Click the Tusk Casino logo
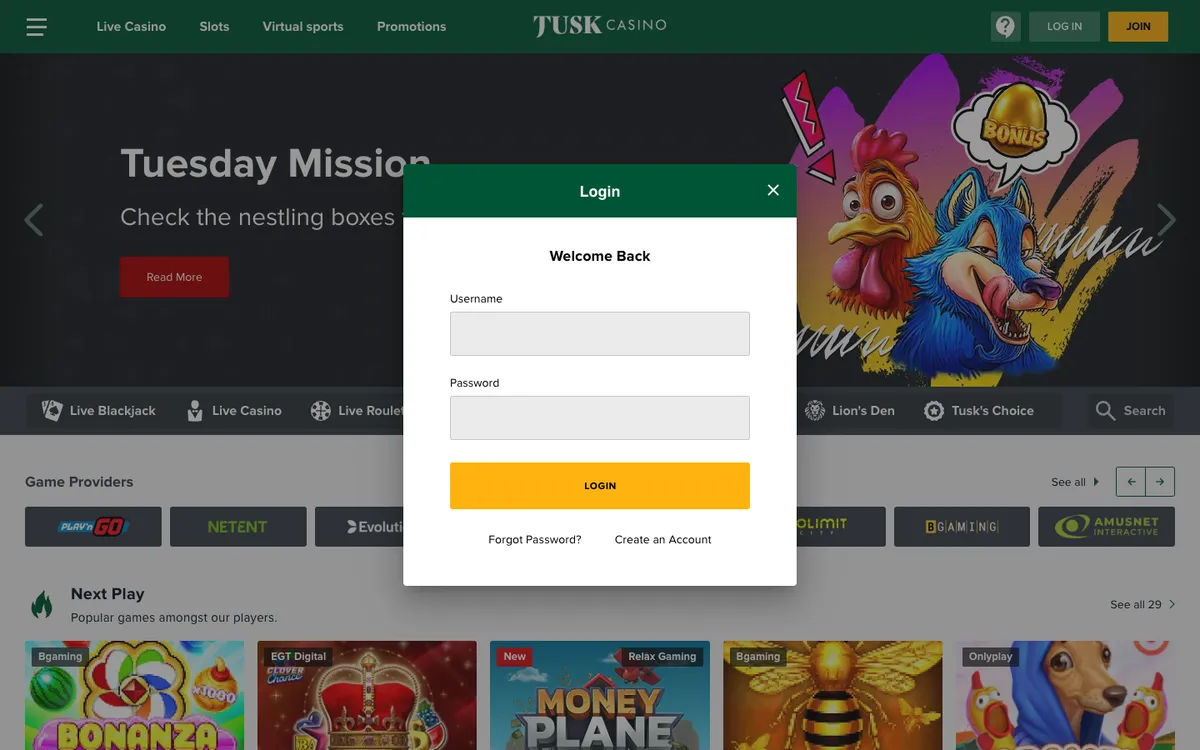The width and height of the screenshot is (1200, 750). (600, 26)
